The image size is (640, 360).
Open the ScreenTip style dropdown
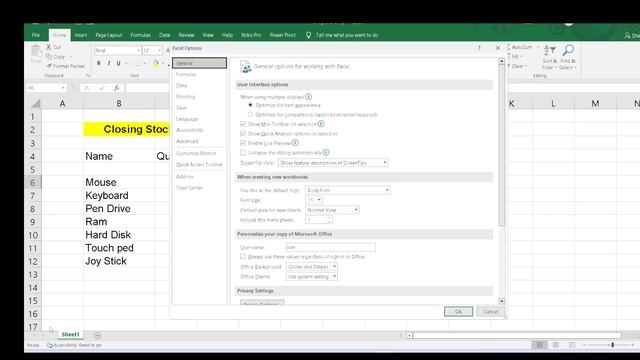(x=333, y=162)
